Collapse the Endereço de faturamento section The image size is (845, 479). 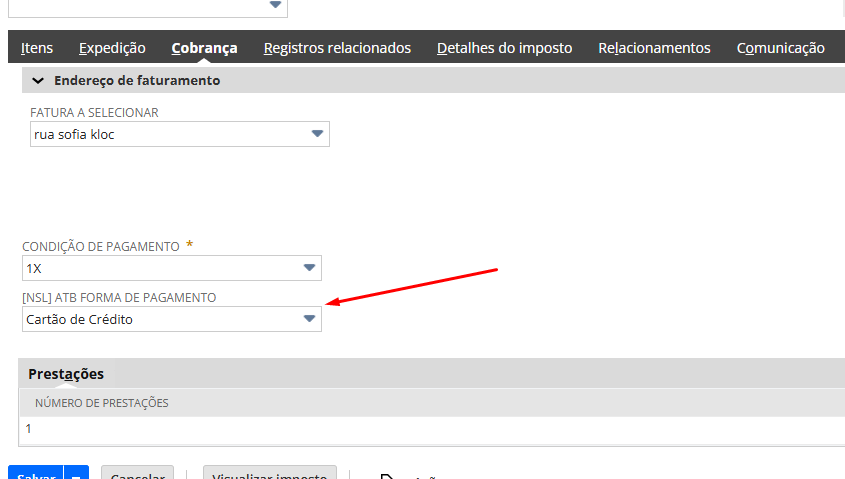point(38,80)
